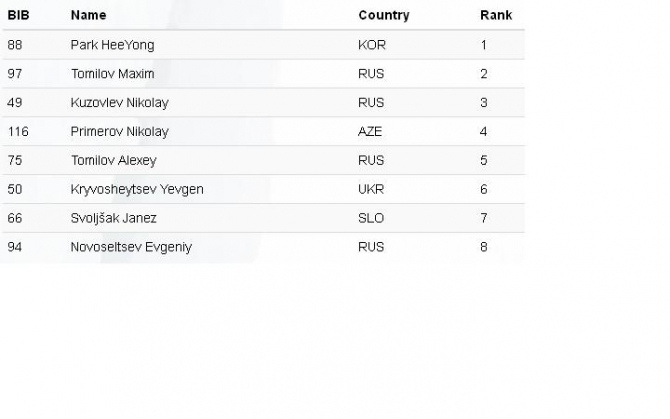Select athlete Tomilov Maxim

pos(112,74)
